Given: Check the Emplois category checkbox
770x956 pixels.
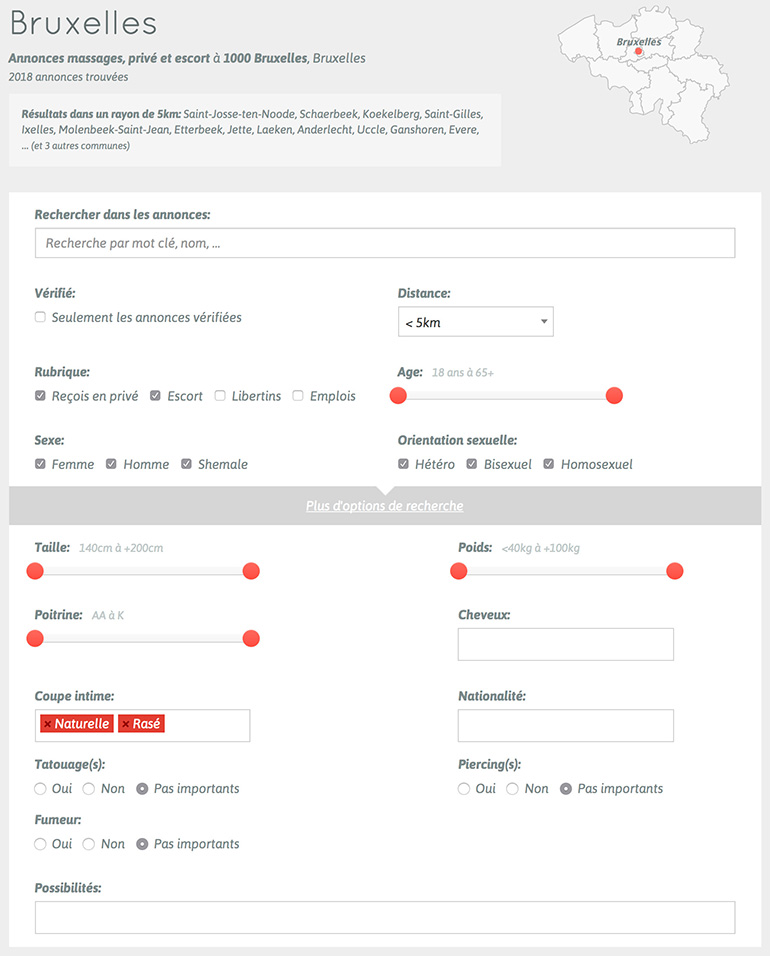Looking at the screenshot, I should (x=298, y=396).
